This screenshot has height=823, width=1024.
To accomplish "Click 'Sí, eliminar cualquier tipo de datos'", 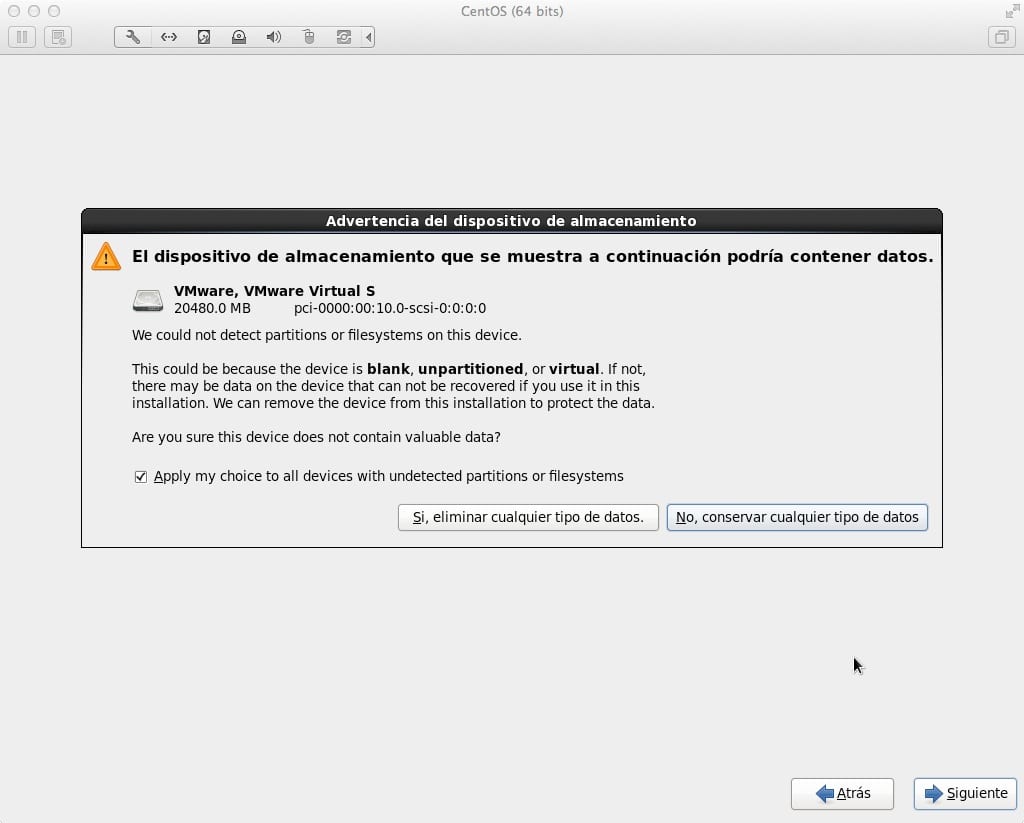I will [528, 517].
